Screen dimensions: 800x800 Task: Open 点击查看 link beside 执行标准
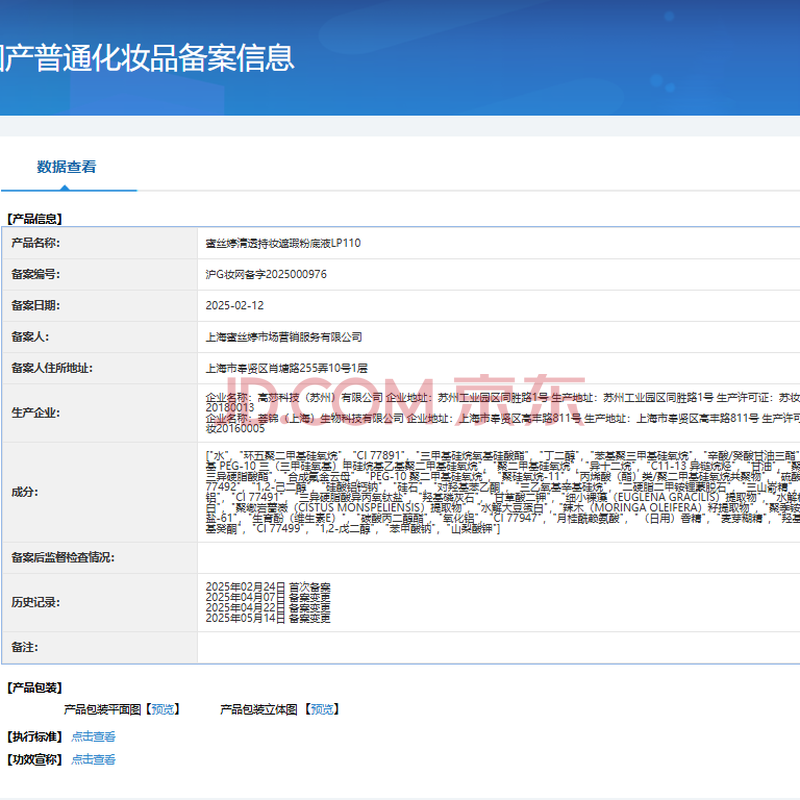pos(93,736)
